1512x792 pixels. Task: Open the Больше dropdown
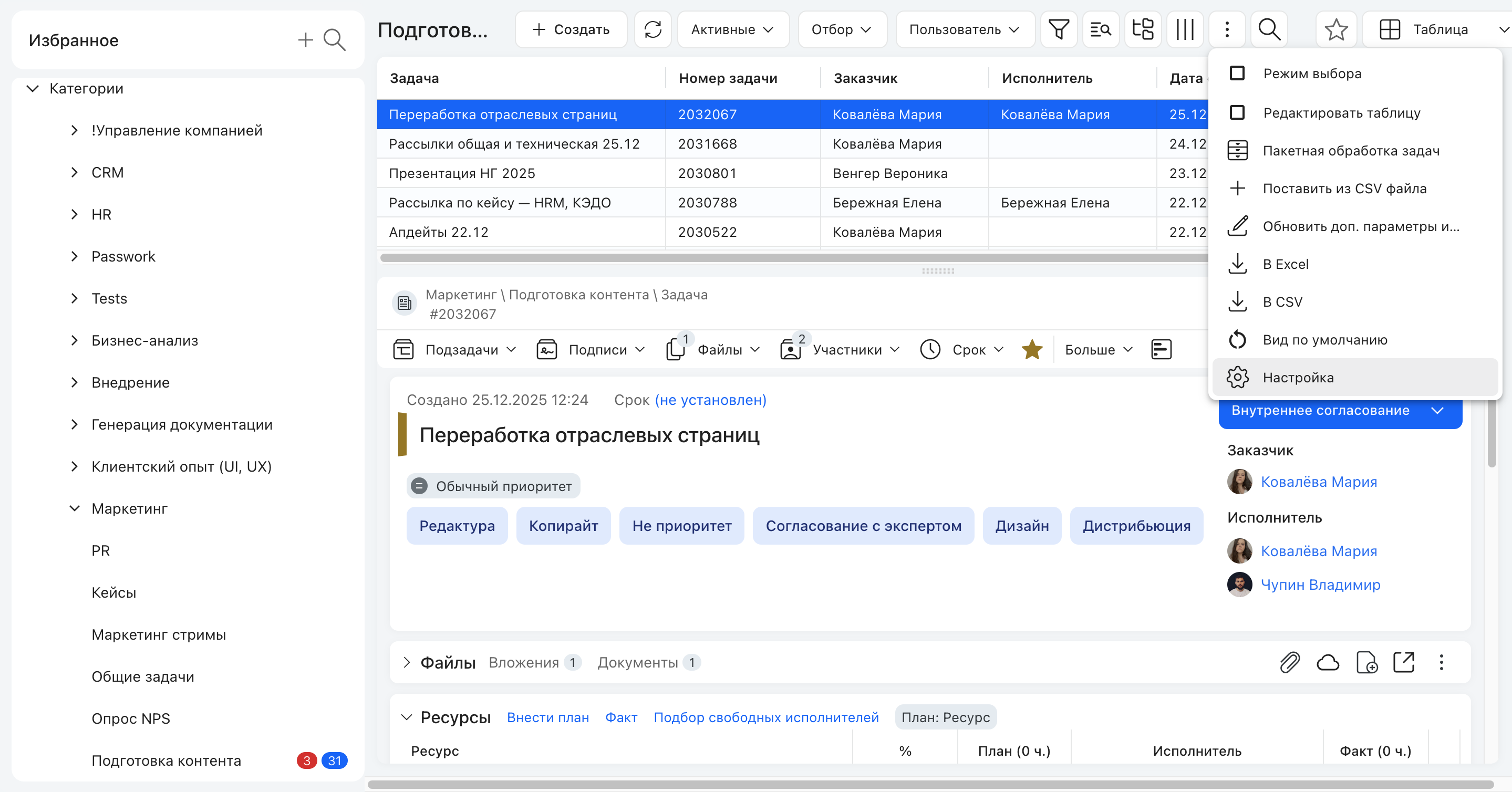(x=1097, y=350)
